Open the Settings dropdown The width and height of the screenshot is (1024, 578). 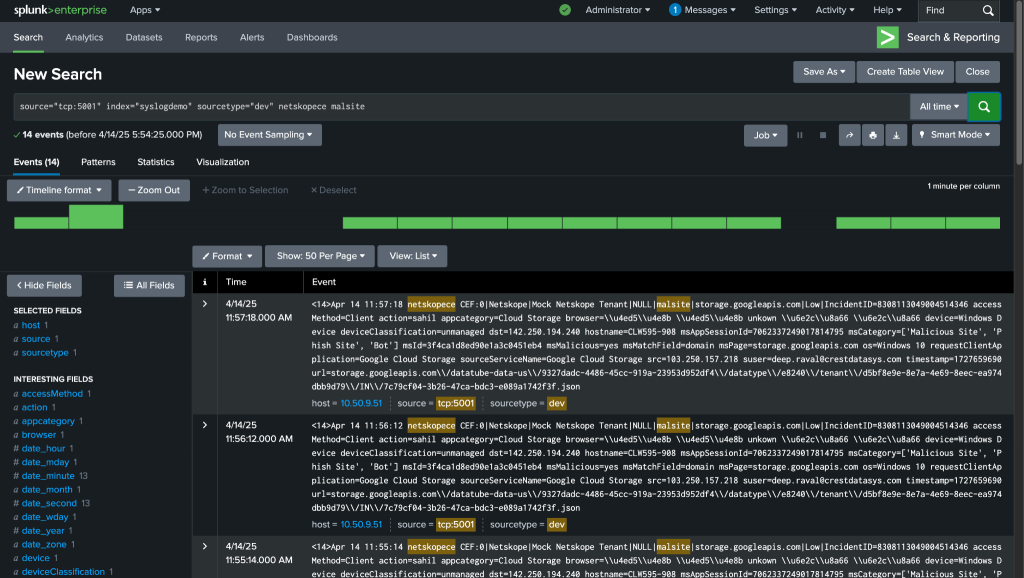775,10
